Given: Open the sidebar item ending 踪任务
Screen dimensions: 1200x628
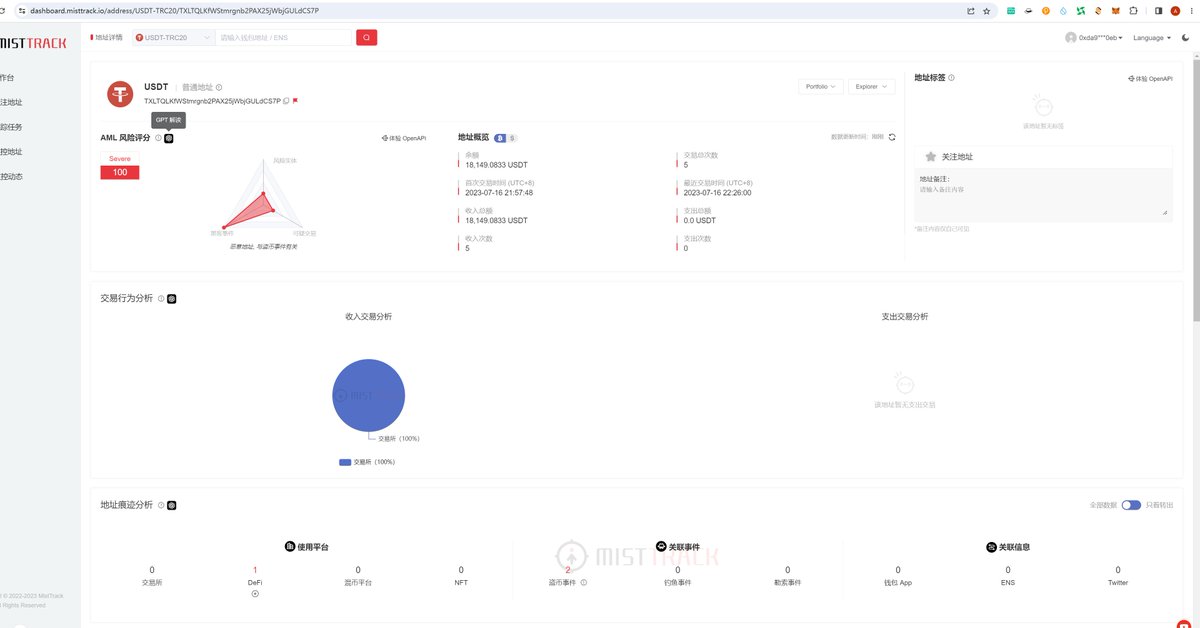Looking at the screenshot, I should coord(11,127).
